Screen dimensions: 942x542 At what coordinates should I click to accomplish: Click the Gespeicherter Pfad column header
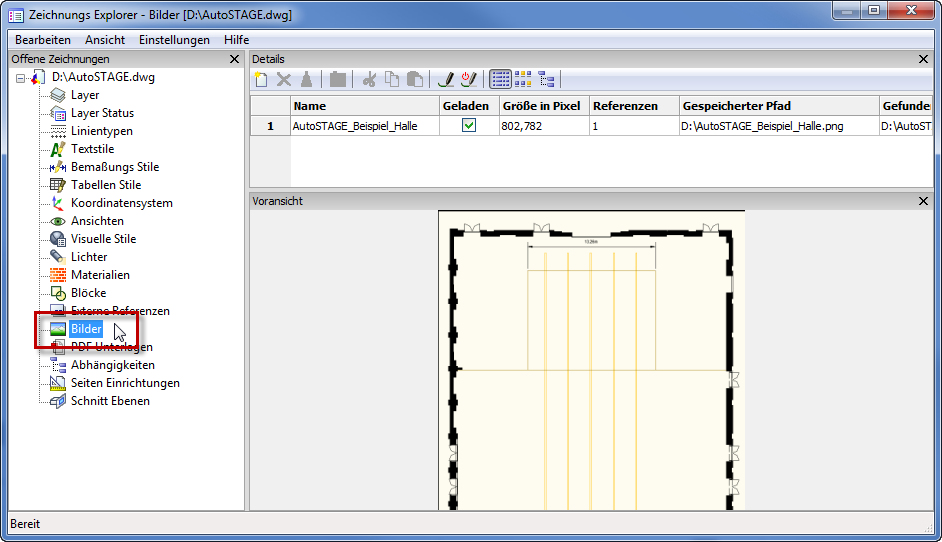pos(777,106)
